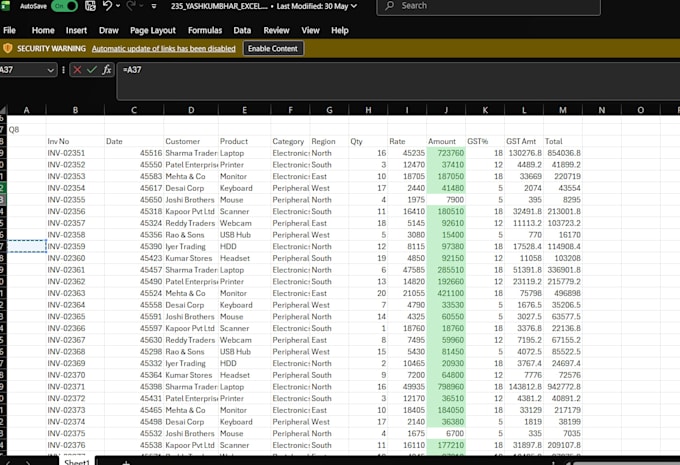Confirm the formula with green checkmark
The image size is (680, 465).
(x=92, y=69)
